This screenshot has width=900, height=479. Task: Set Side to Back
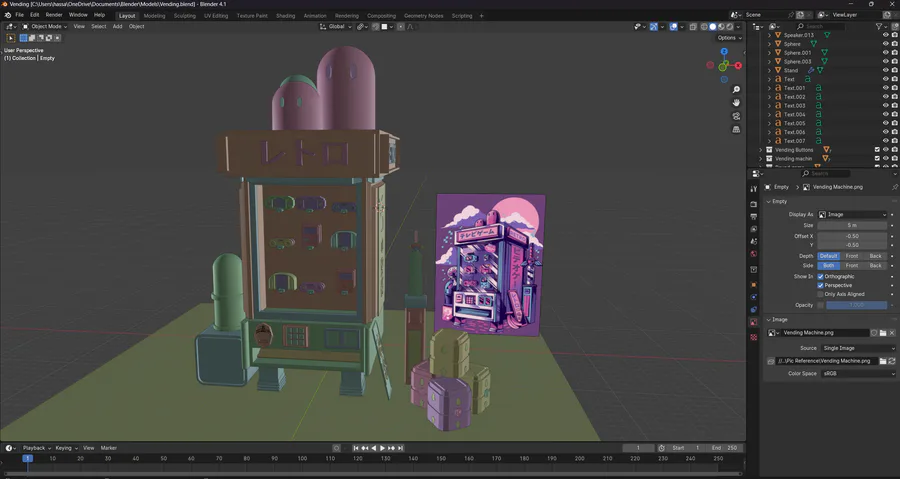875,266
